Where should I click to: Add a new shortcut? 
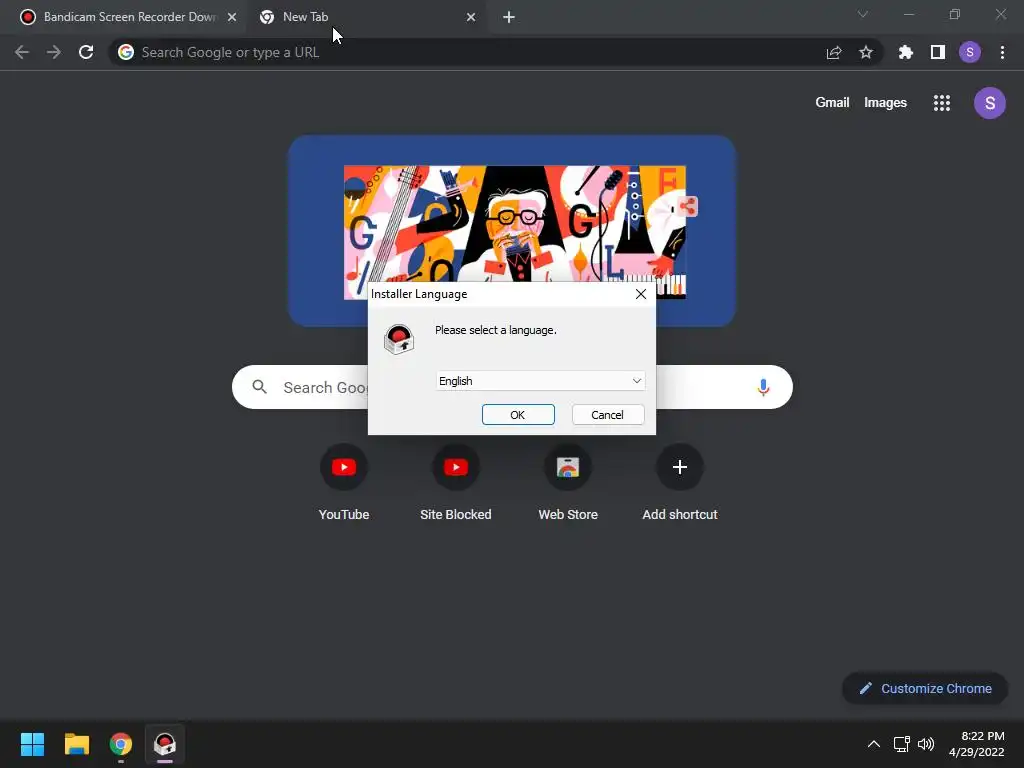(x=680, y=483)
